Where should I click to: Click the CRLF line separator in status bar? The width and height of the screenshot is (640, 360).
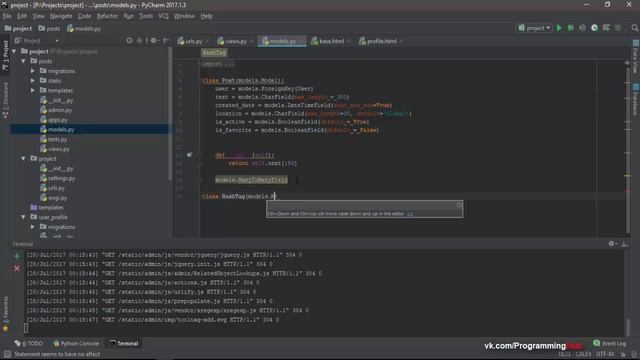[x=583, y=354]
